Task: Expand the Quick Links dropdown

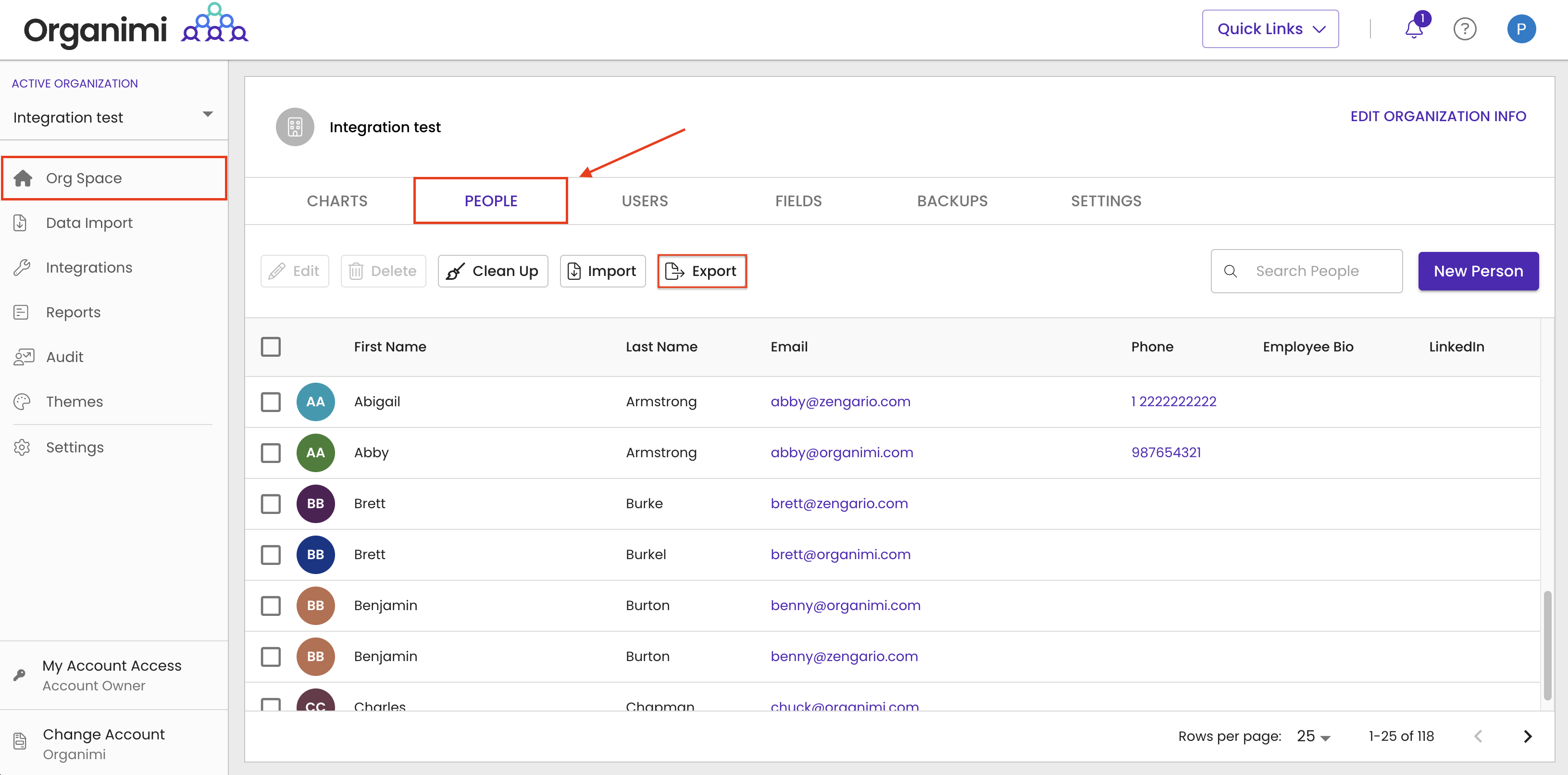Action: click(x=1270, y=29)
